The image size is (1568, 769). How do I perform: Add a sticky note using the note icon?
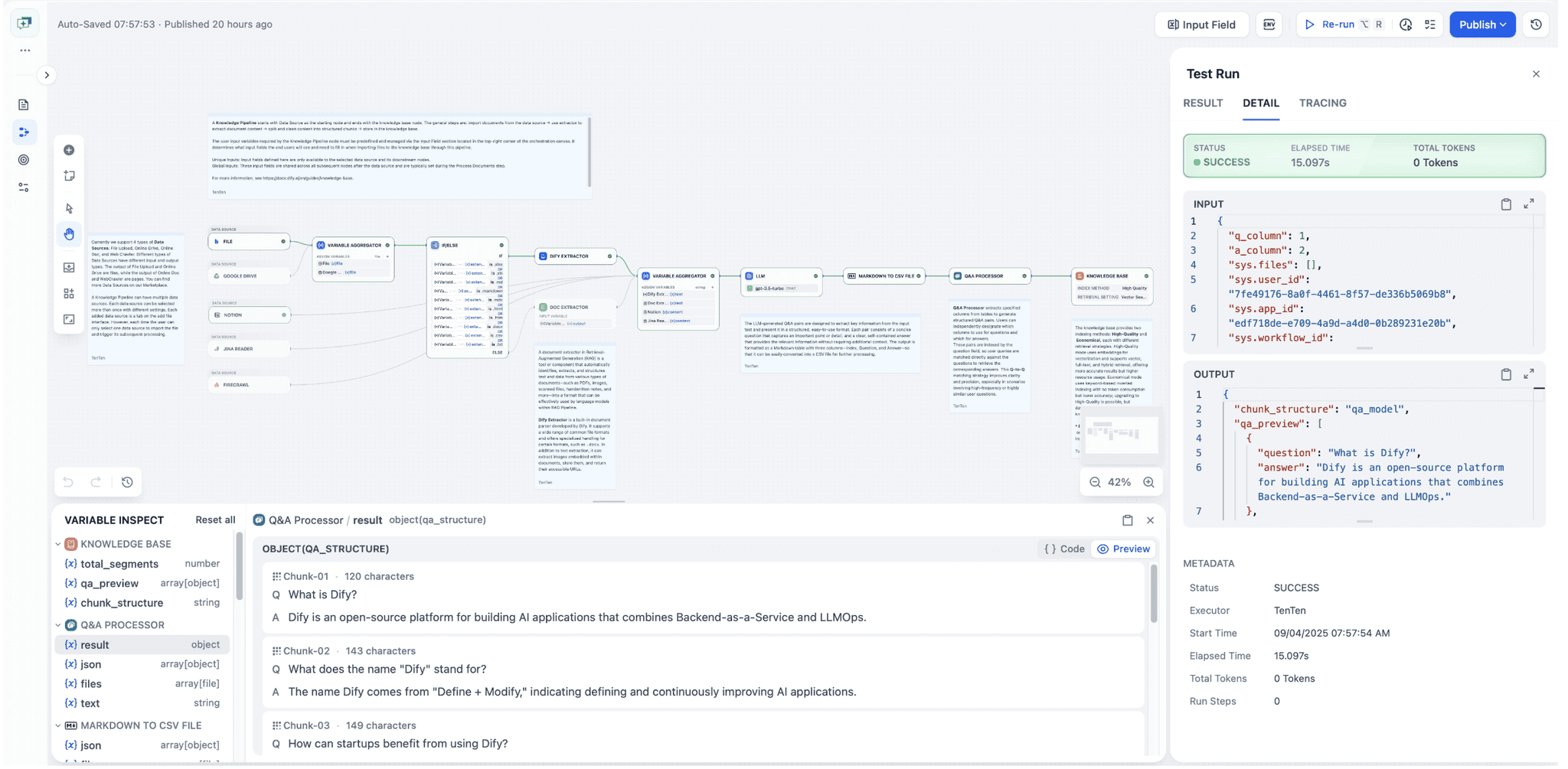click(x=69, y=174)
